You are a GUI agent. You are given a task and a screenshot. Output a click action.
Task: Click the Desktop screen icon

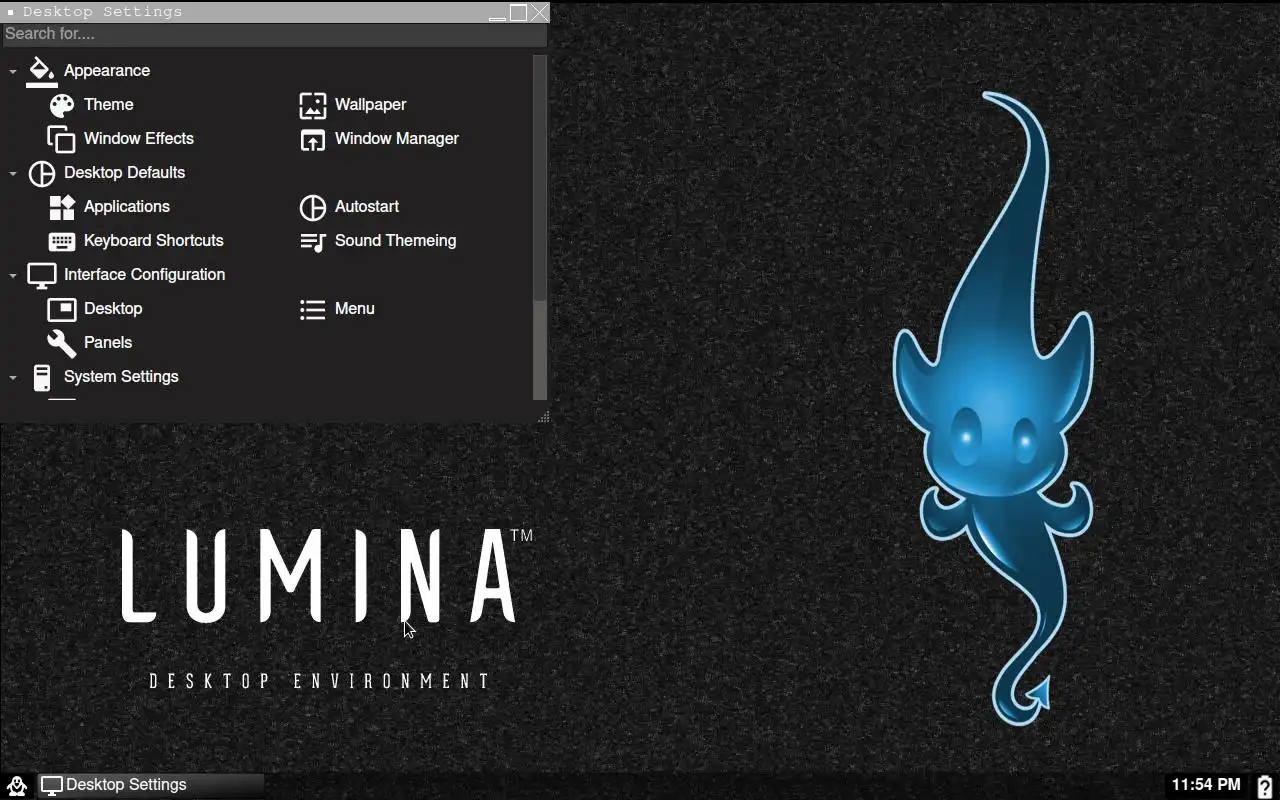(62, 309)
